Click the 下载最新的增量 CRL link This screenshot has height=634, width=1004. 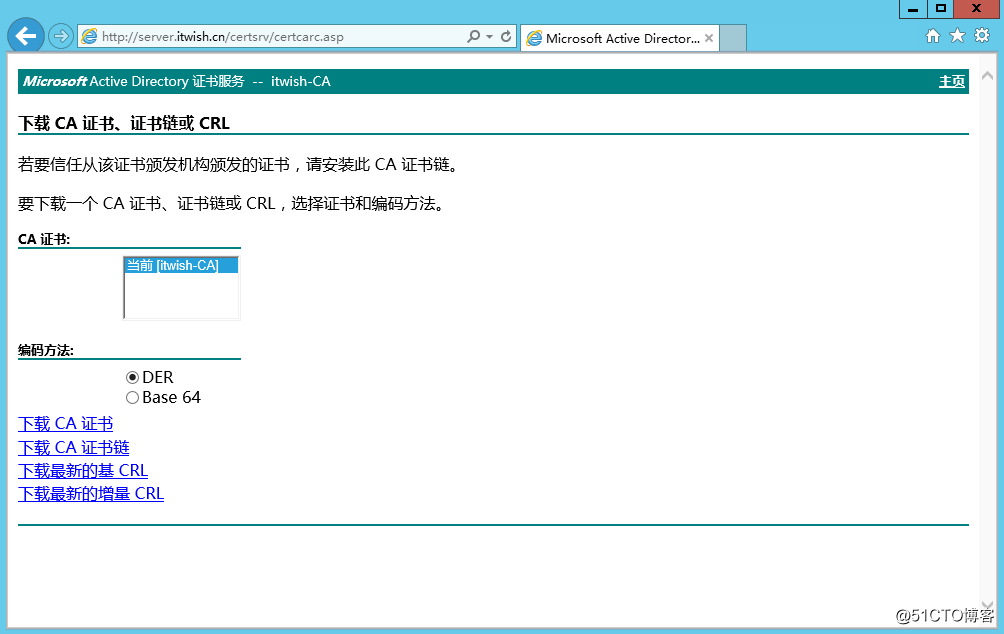pyautogui.click(x=91, y=494)
